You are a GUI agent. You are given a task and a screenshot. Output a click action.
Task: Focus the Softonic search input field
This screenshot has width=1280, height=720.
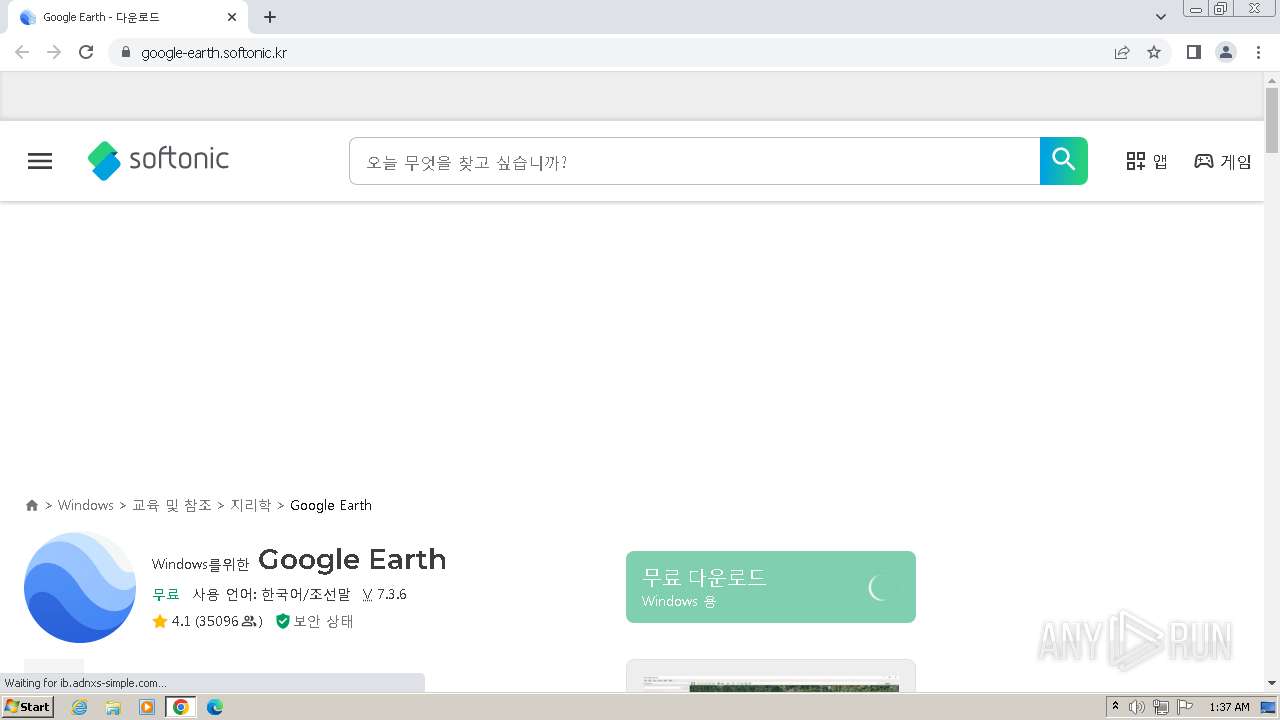point(694,161)
